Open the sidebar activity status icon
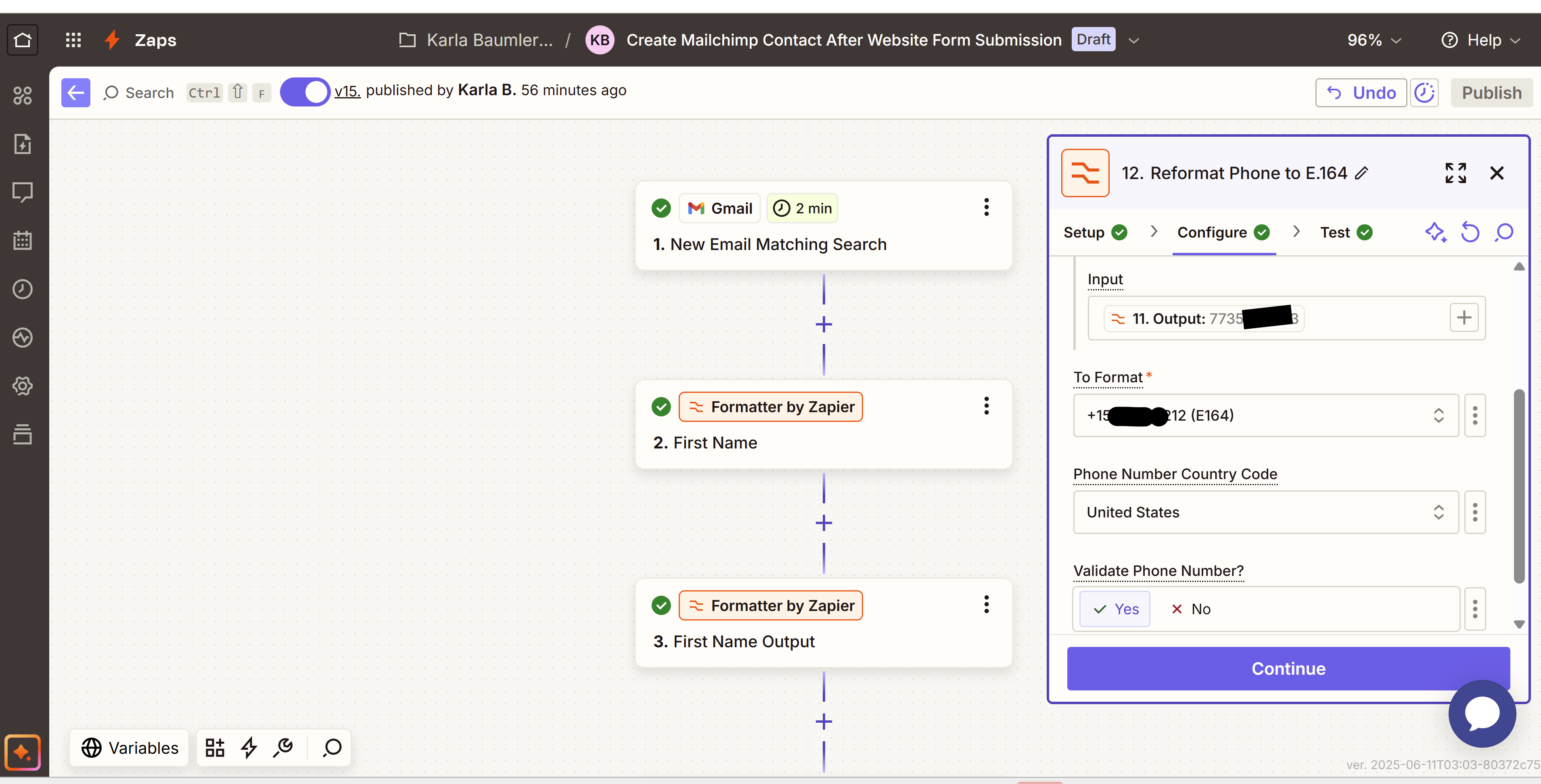The image size is (1541, 784). click(x=23, y=338)
